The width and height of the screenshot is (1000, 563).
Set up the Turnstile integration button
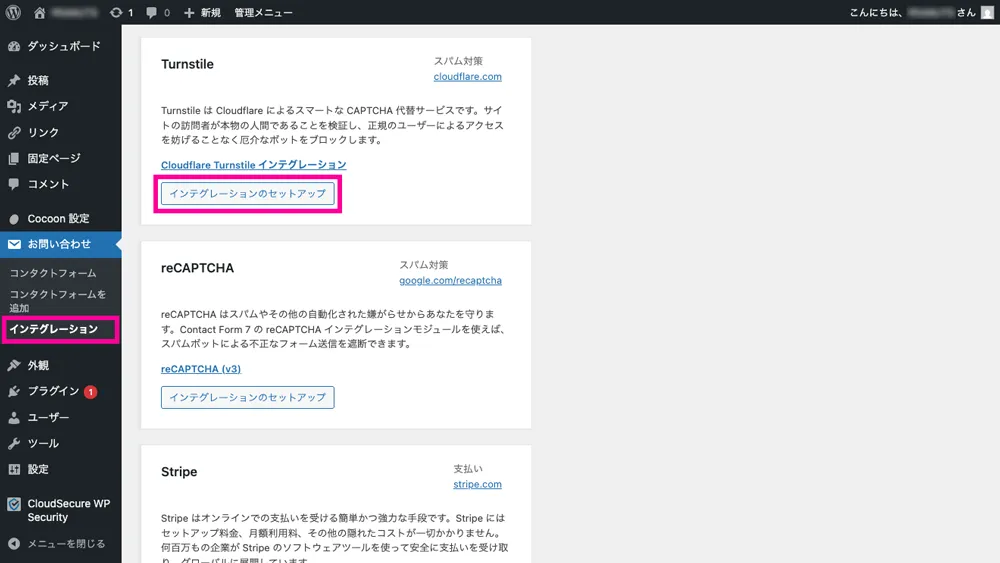pos(247,193)
